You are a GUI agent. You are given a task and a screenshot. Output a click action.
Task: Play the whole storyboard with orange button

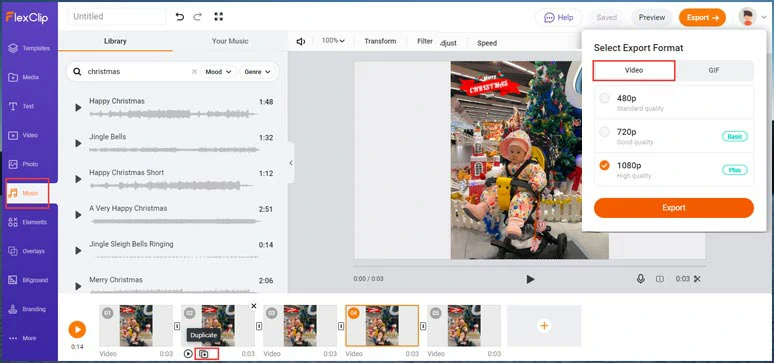tap(77, 329)
